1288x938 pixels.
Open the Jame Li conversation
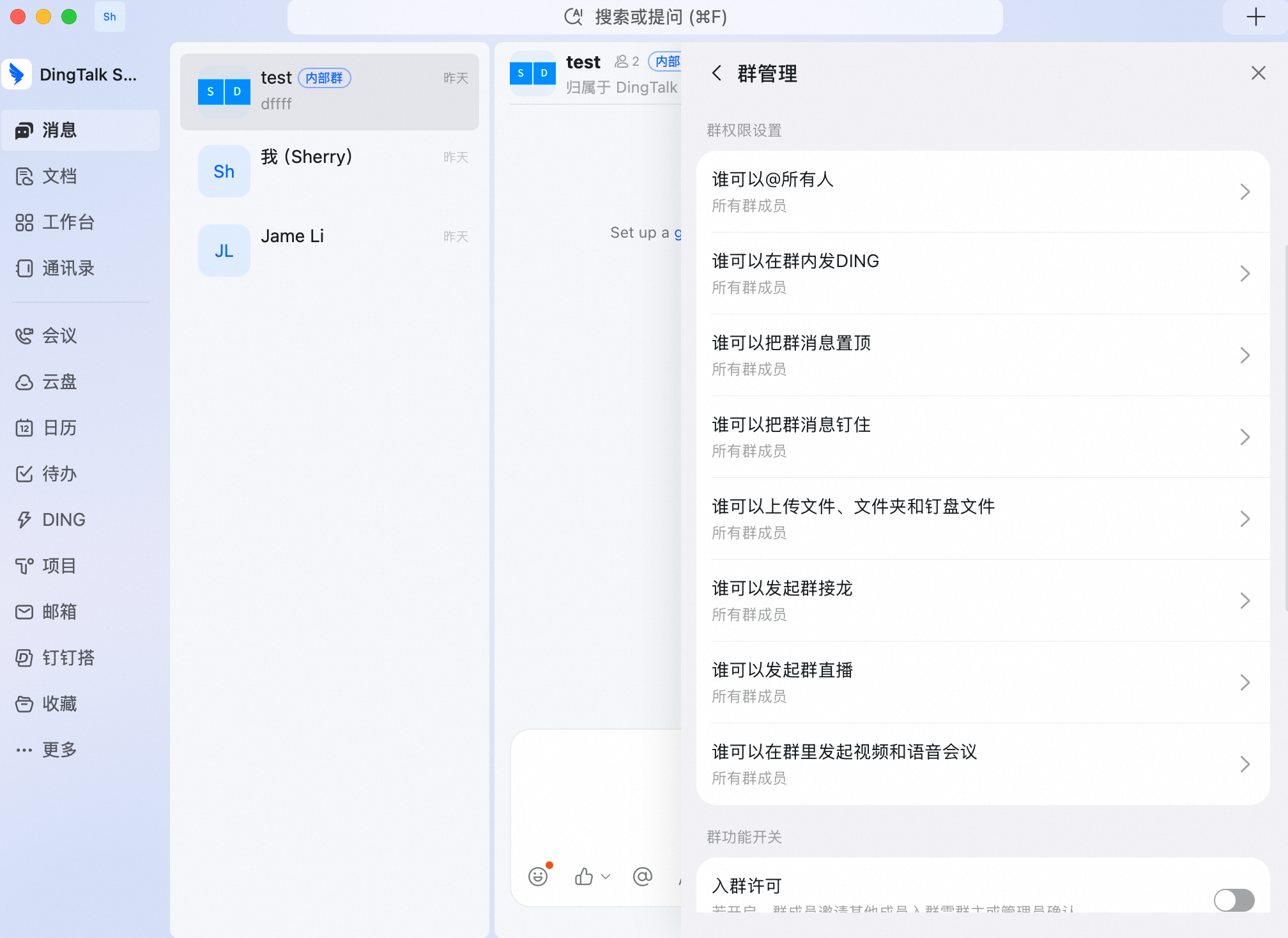coord(330,250)
